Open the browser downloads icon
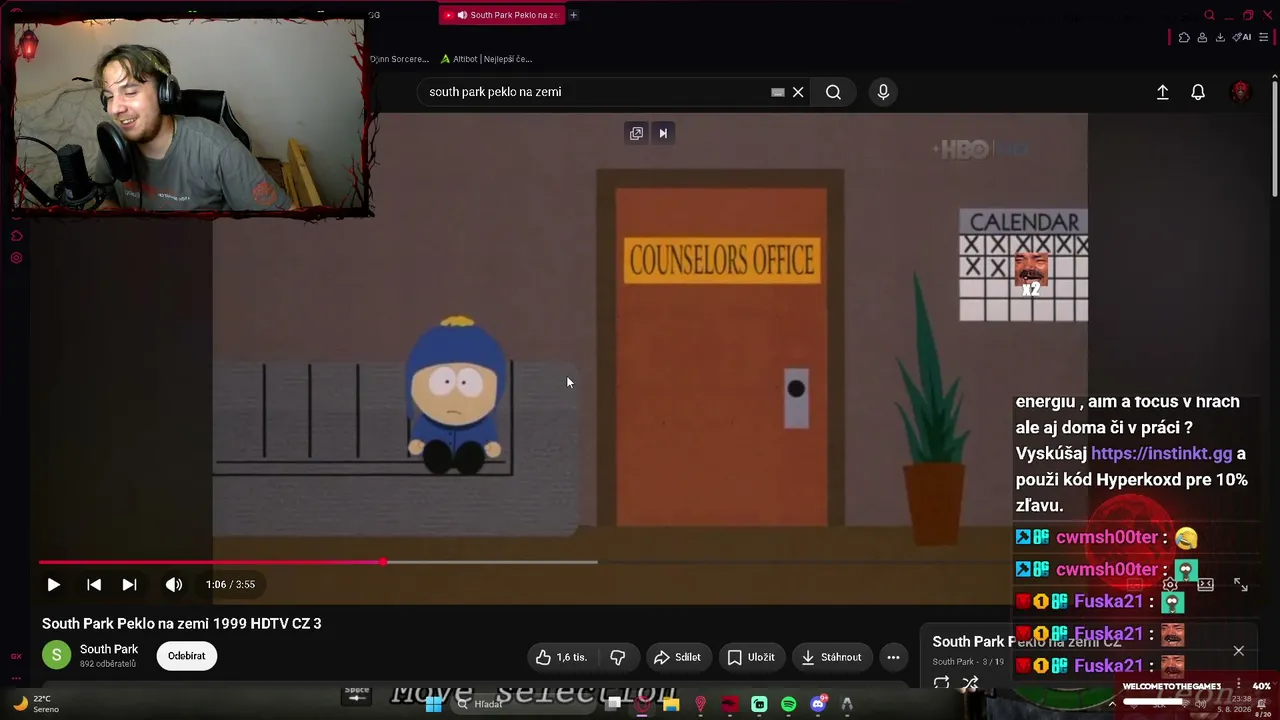The width and height of the screenshot is (1280, 720). click(x=1220, y=37)
